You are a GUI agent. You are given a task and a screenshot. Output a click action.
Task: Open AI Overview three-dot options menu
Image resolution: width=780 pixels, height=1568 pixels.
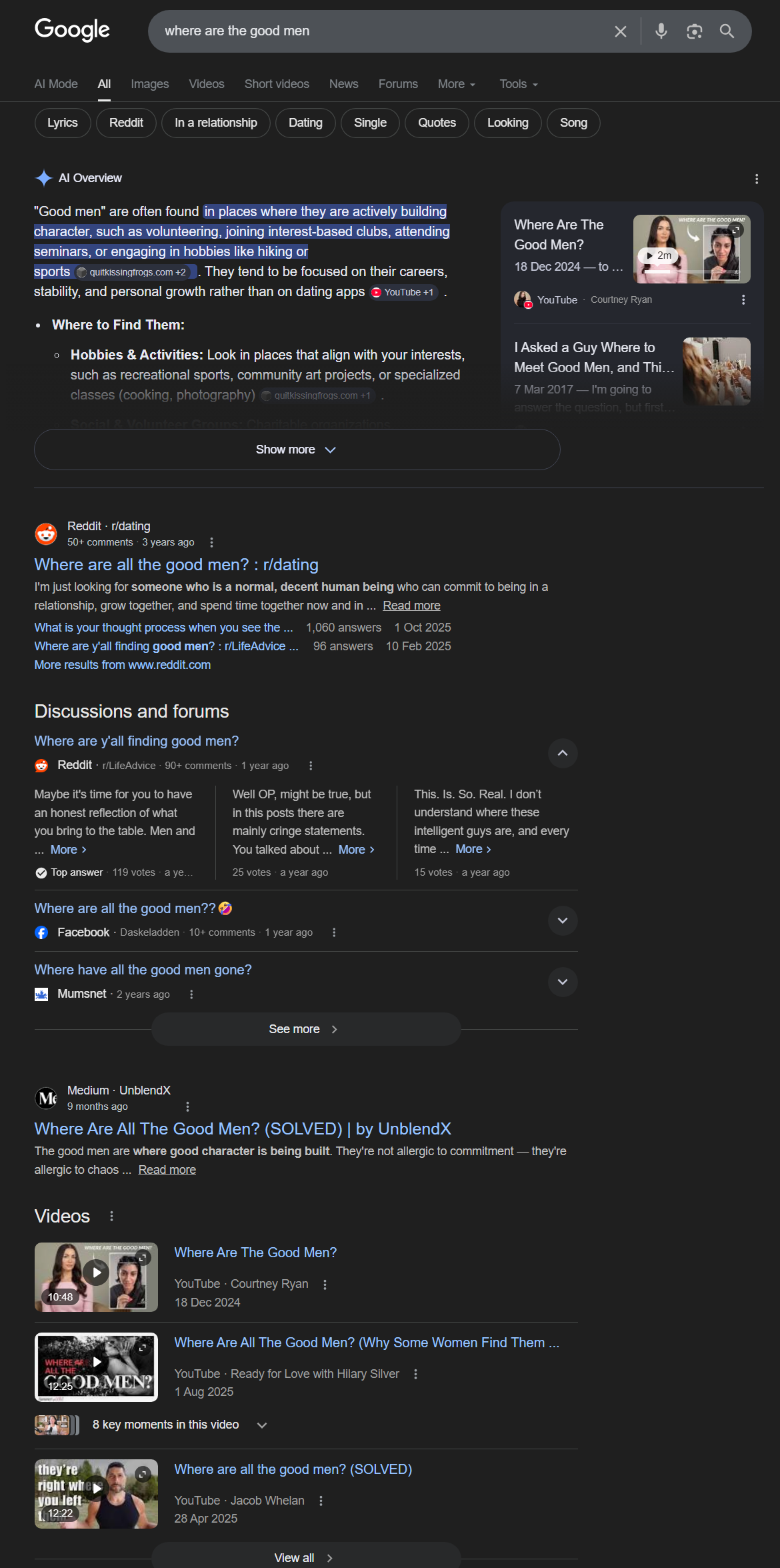pos(756,179)
